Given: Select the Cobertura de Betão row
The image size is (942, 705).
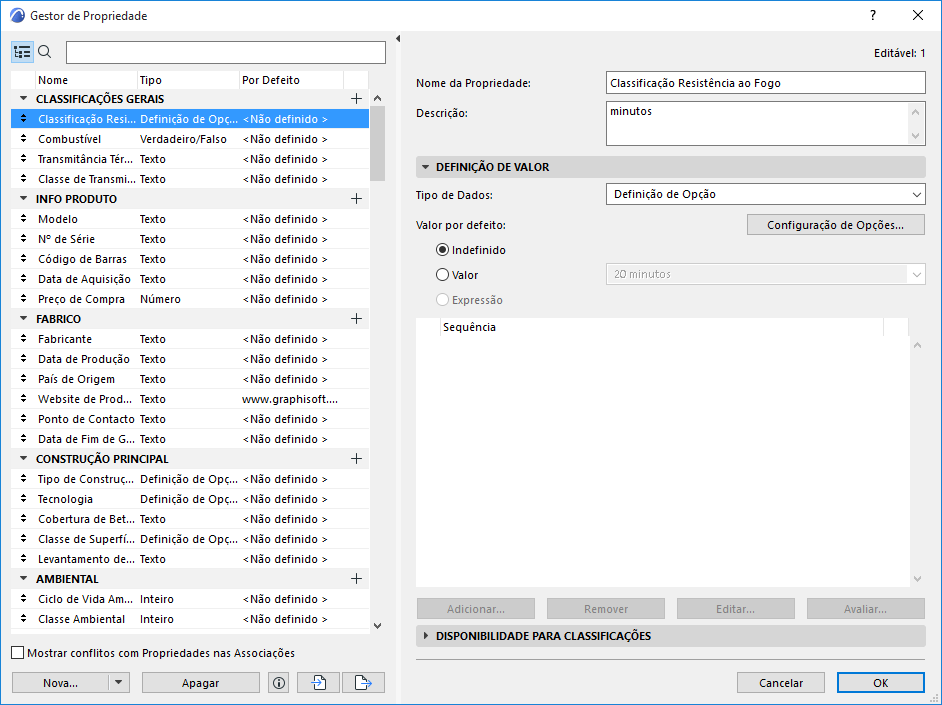Looking at the screenshot, I should (x=190, y=519).
